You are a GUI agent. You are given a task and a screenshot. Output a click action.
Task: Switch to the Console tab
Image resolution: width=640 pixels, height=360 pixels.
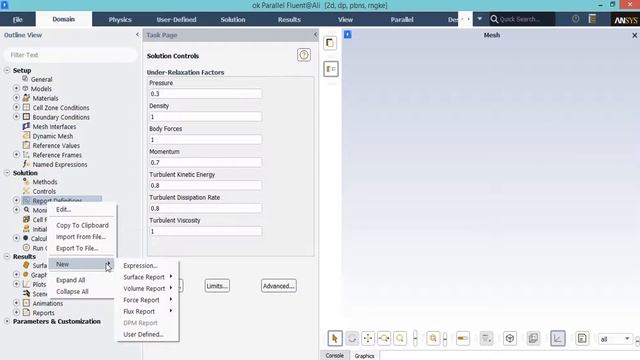point(334,356)
